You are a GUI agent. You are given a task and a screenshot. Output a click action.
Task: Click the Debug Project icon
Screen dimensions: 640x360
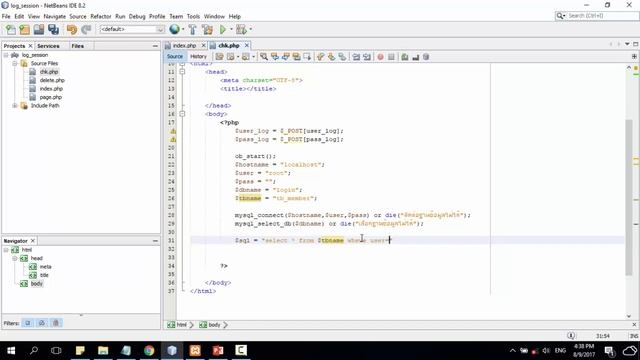click(x=241, y=29)
